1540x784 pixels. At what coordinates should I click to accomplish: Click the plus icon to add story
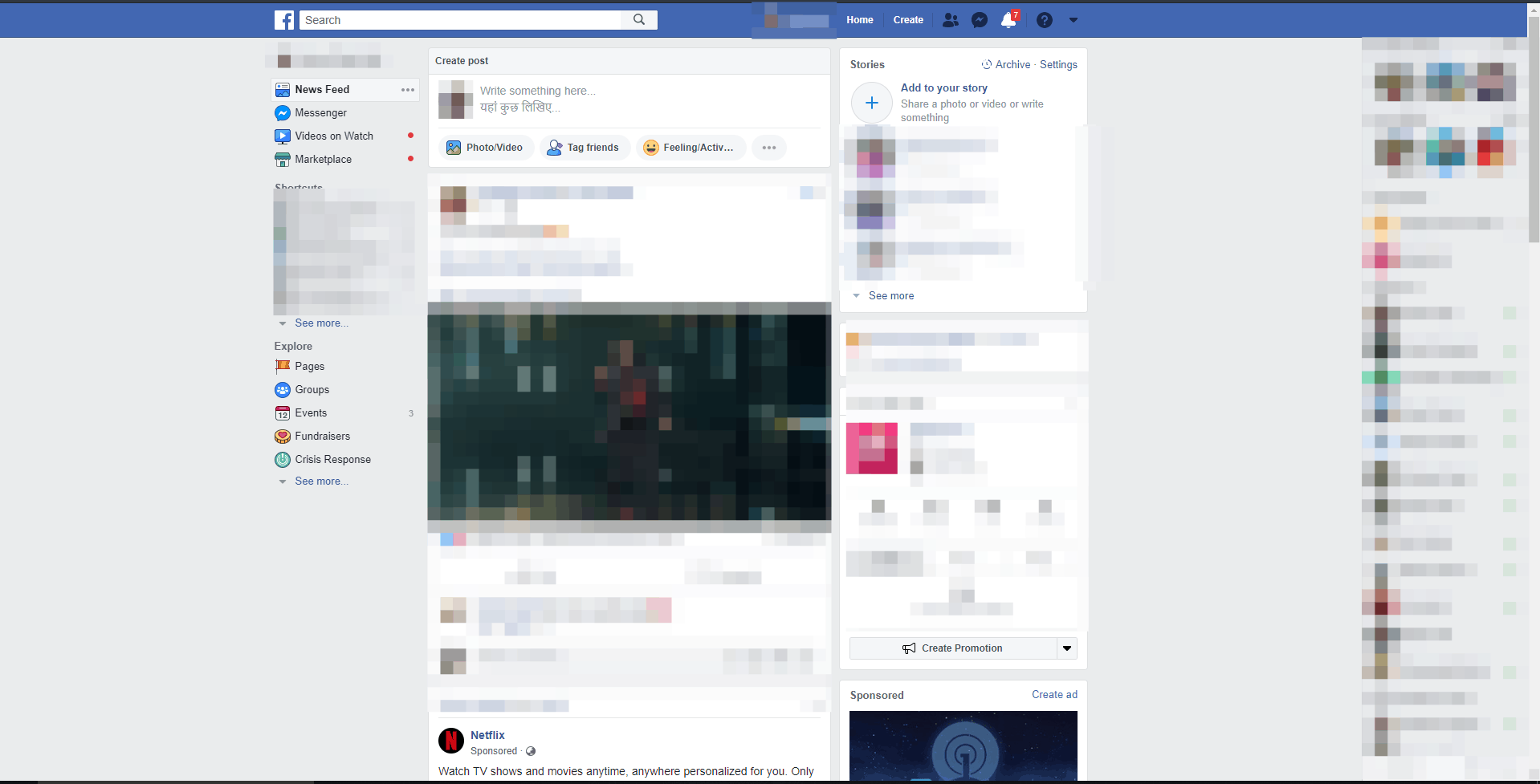click(x=872, y=103)
